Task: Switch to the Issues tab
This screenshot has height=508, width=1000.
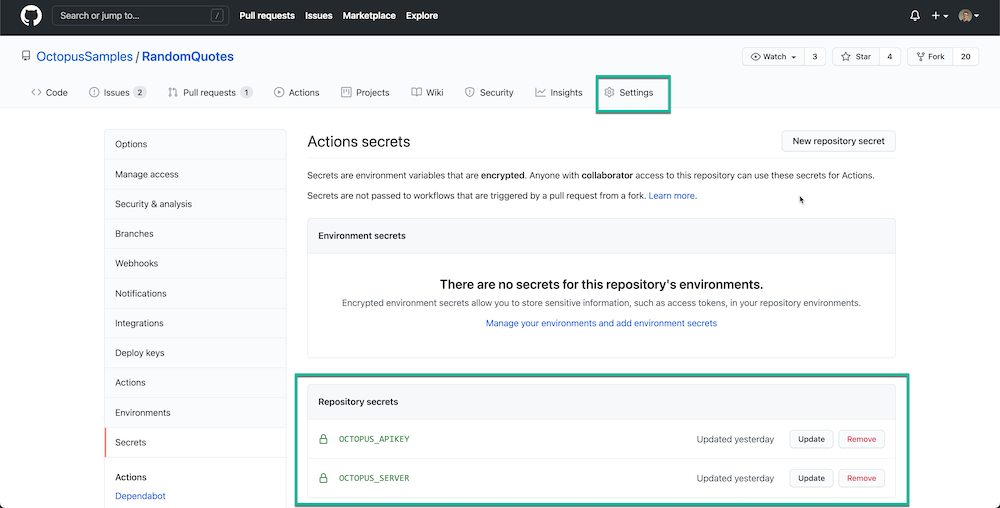Action: [x=117, y=92]
